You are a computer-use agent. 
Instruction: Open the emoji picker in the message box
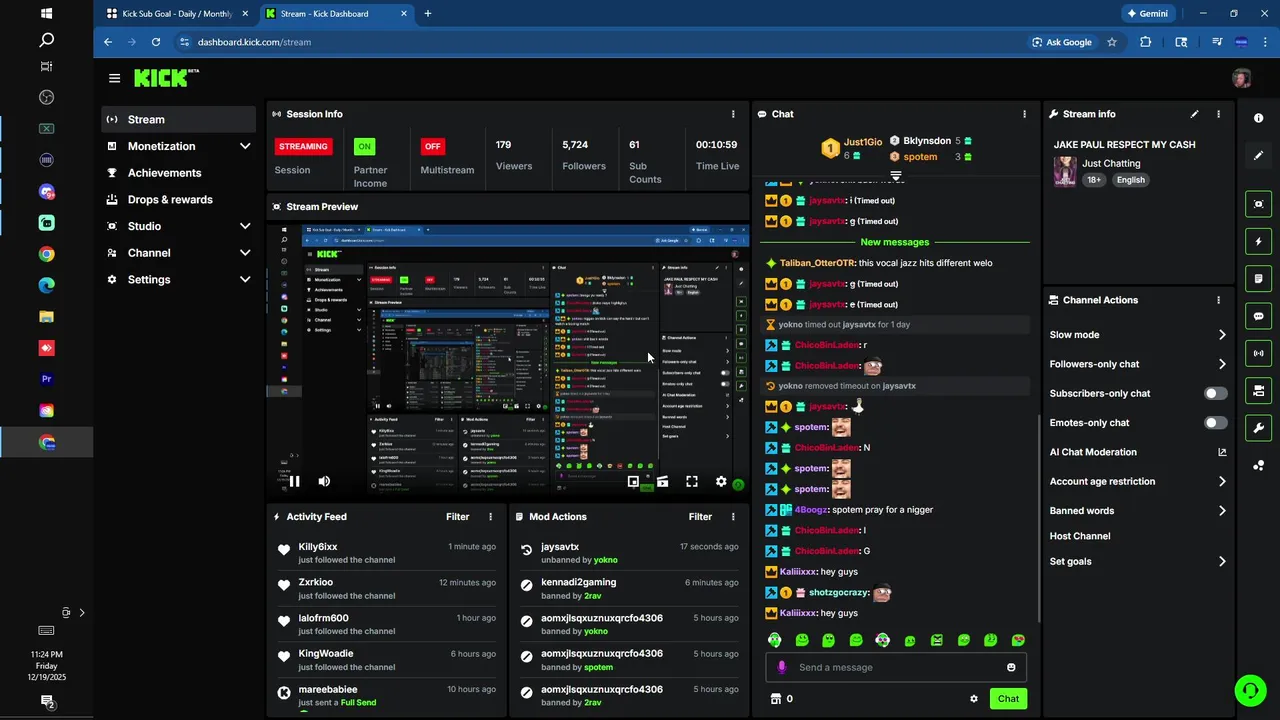(1011, 667)
